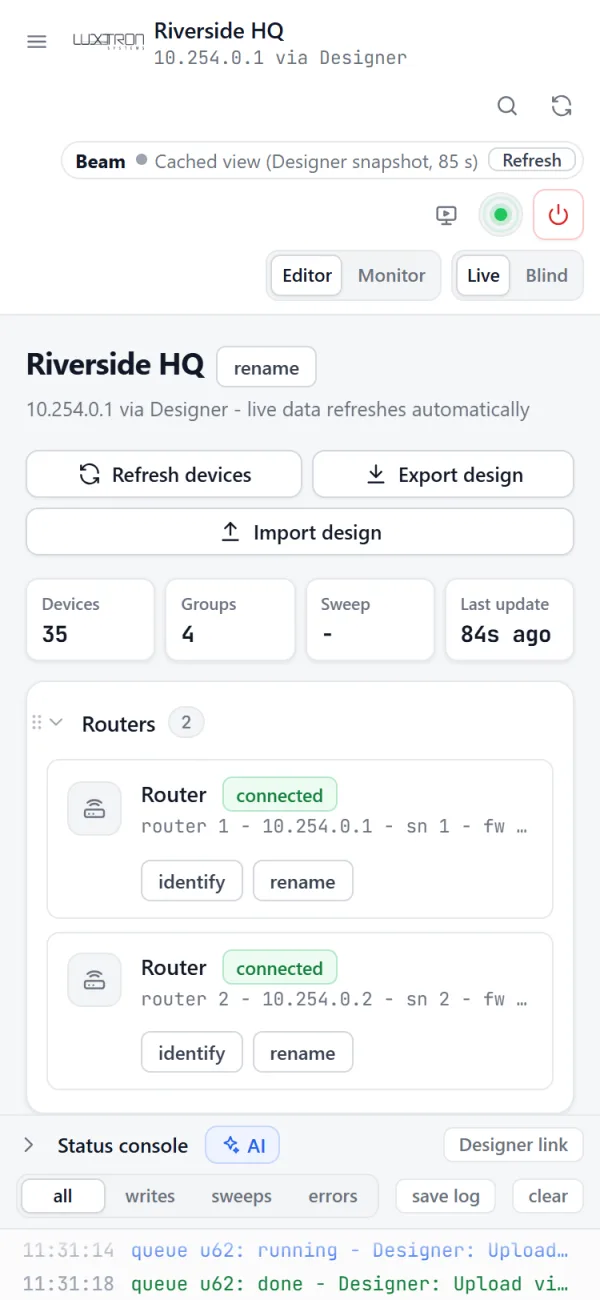This screenshot has width=600, height=1300.
Task: Switch to Editor mode
Action: (x=307, y=276)
